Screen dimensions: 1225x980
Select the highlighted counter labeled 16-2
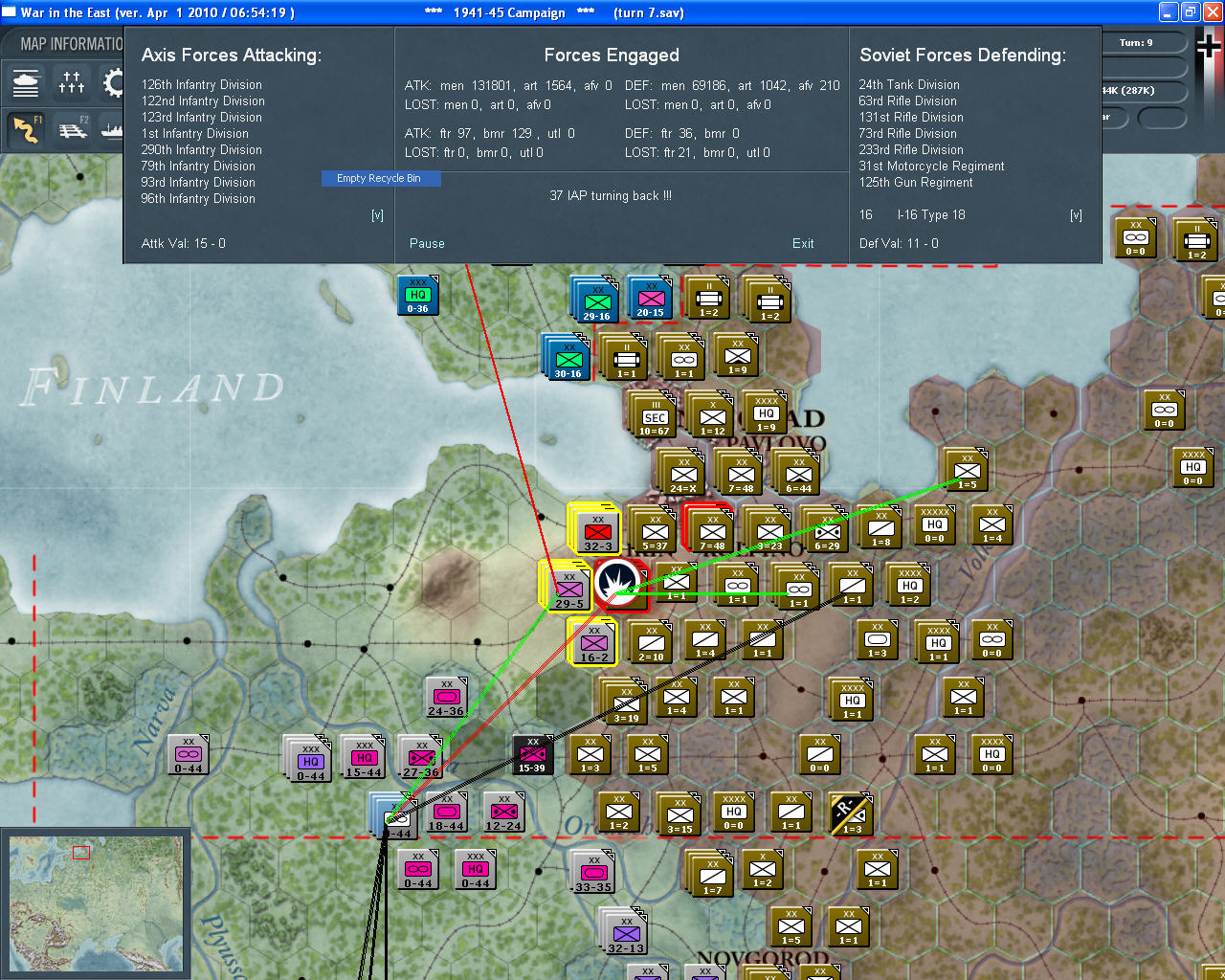point(593,644)
